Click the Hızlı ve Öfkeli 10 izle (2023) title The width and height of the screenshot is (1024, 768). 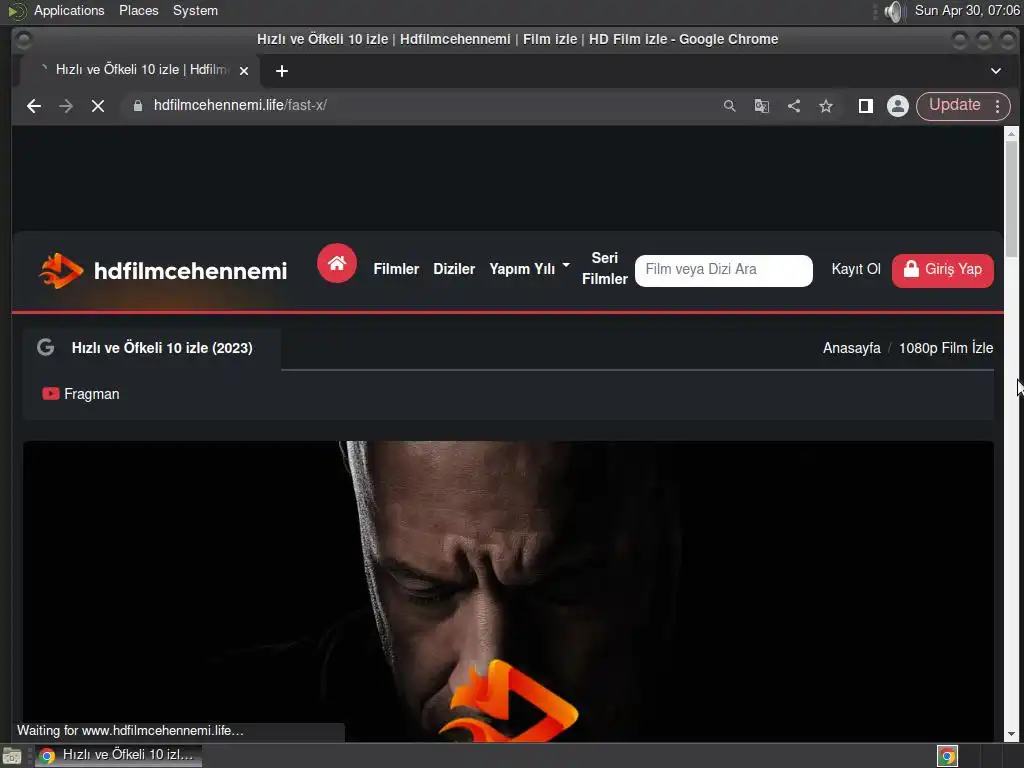pyautogui.click(x=162, y=348)
